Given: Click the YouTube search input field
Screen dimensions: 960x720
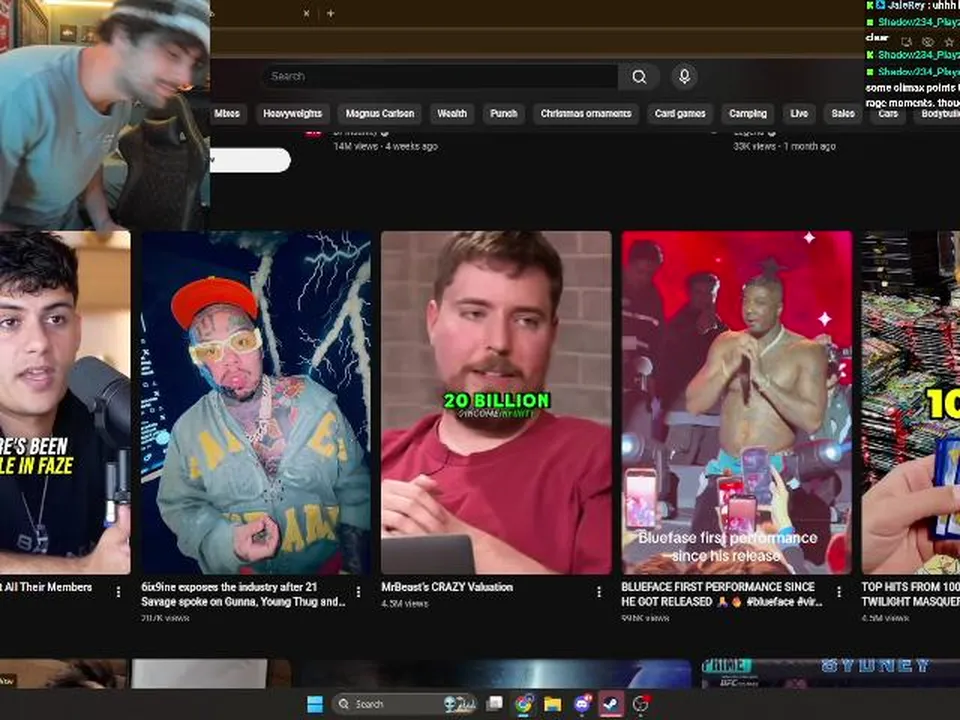Looking at the screenshot, I should [x=441, y=77].
